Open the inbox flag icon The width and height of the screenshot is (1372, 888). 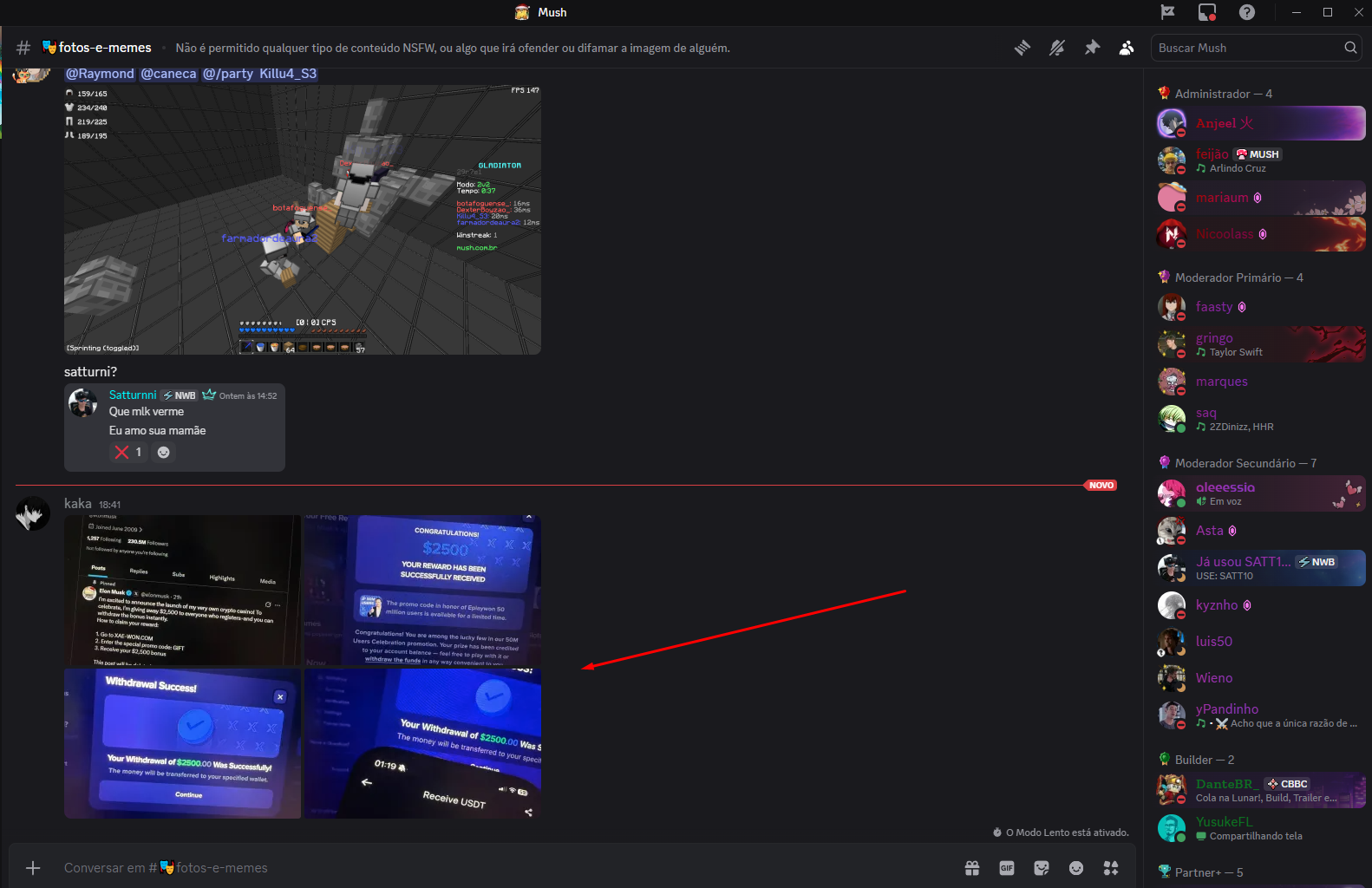click(x=1168, y=12)
